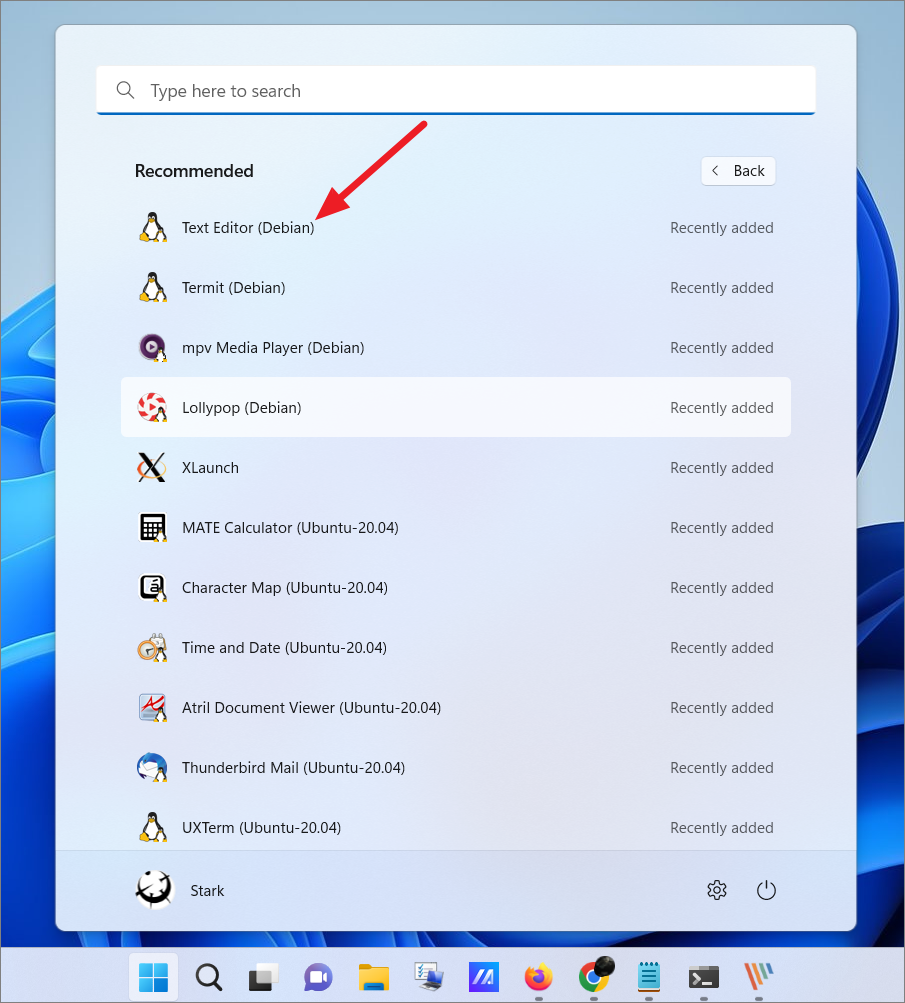The height and width of the screenshot is (1003, 905).
Task: Launch Time and Date (Ubuntu-20.04) label
Action: click(285, 648)
